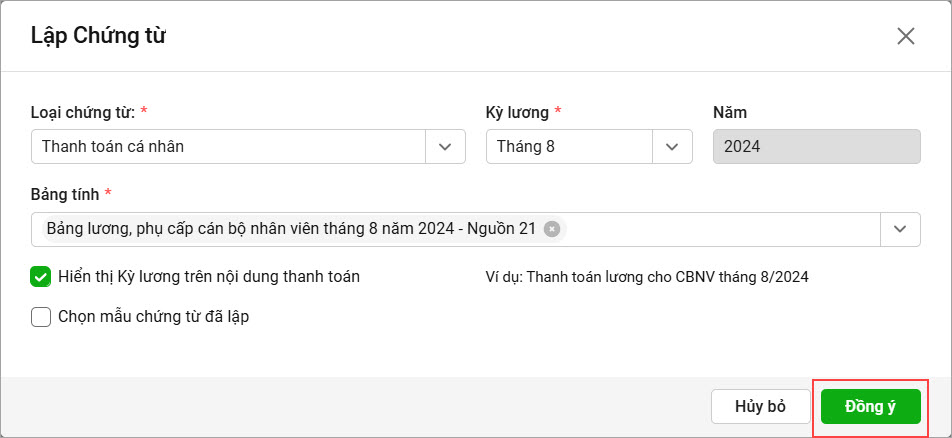Focus the empty area of Bảng tính box

722,229
